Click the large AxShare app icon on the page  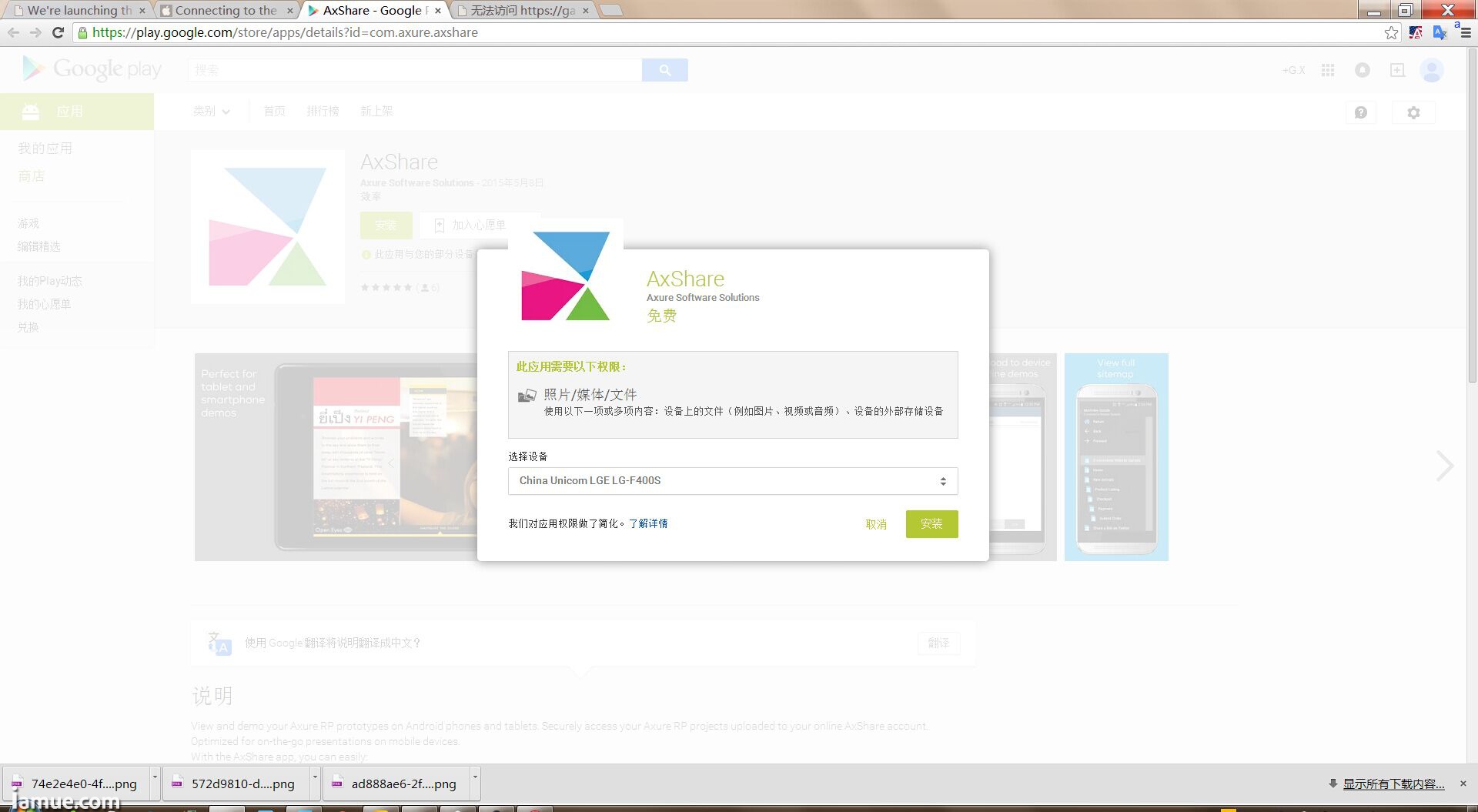click(268, 227)
